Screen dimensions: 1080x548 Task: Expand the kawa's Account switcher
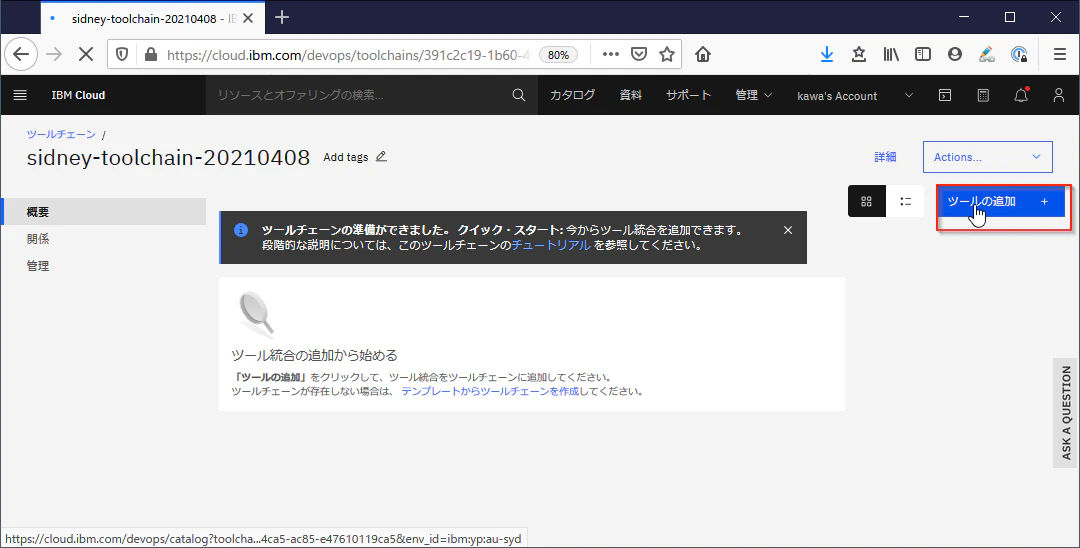click(855, 96)
